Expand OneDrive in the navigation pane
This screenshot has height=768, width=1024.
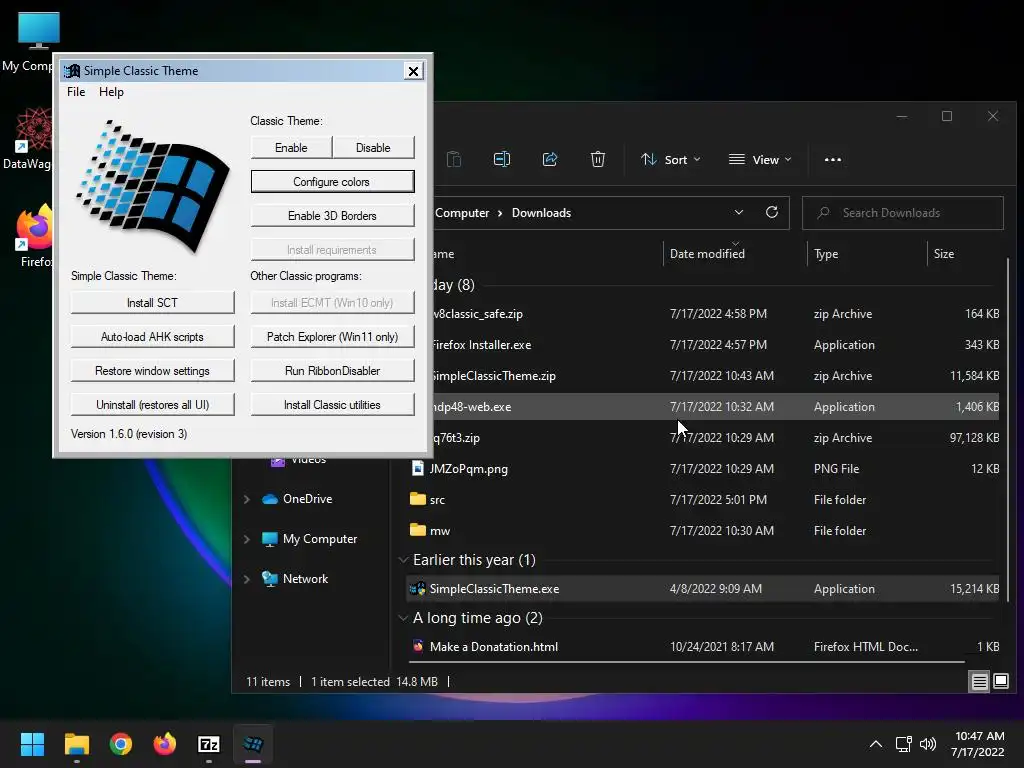pyautogui.click(x=247, y=499)
